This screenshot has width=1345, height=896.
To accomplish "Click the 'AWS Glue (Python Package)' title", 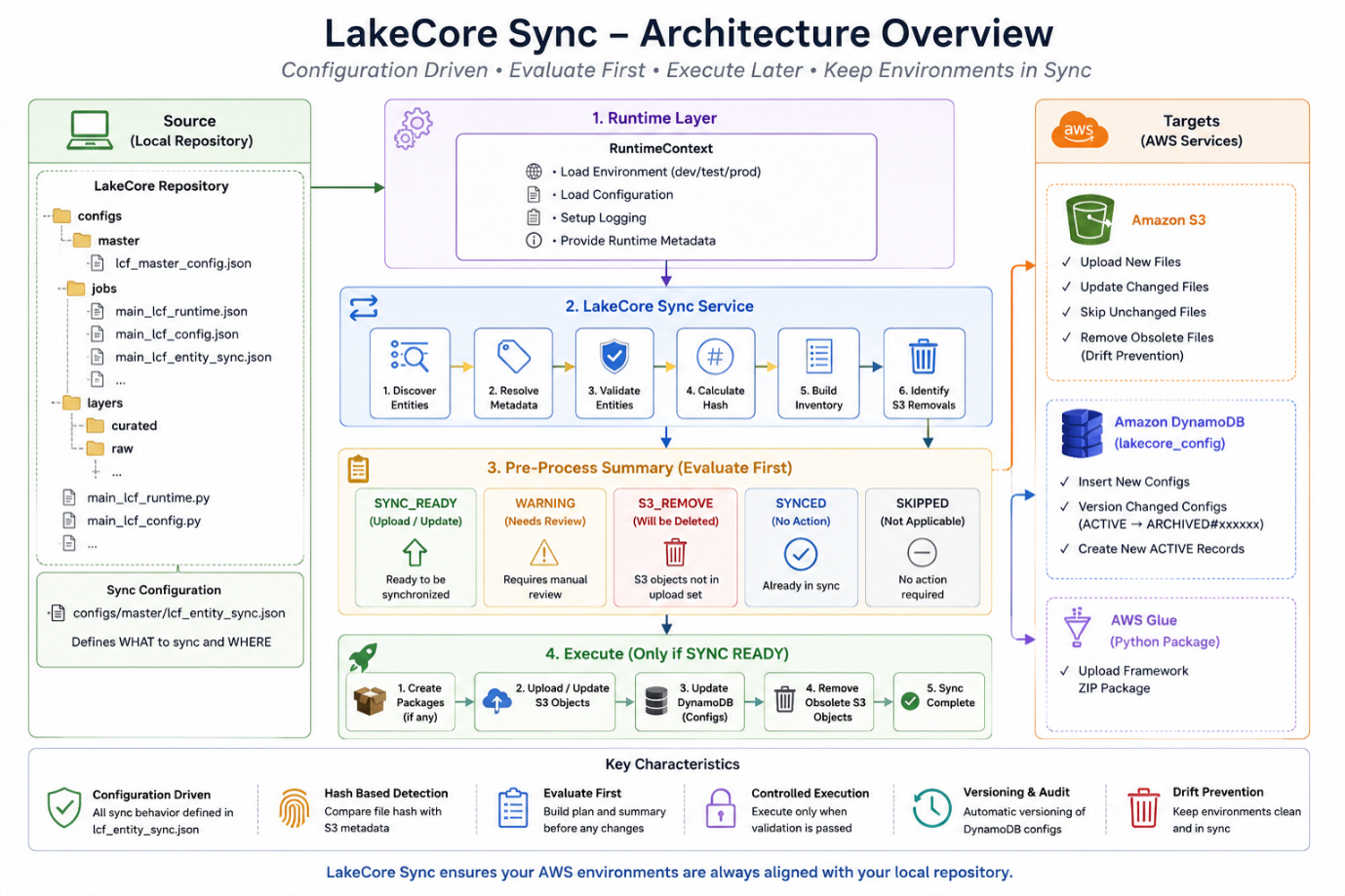I will 1165,631.
